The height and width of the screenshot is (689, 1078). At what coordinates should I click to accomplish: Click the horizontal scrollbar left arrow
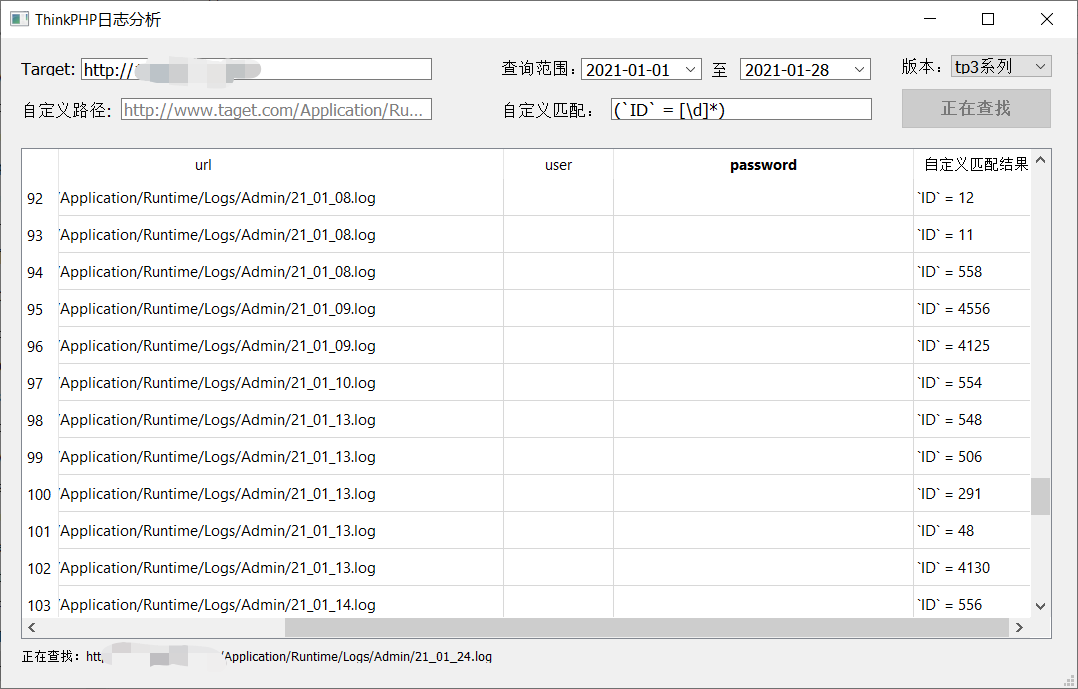(x=32, y=627)
